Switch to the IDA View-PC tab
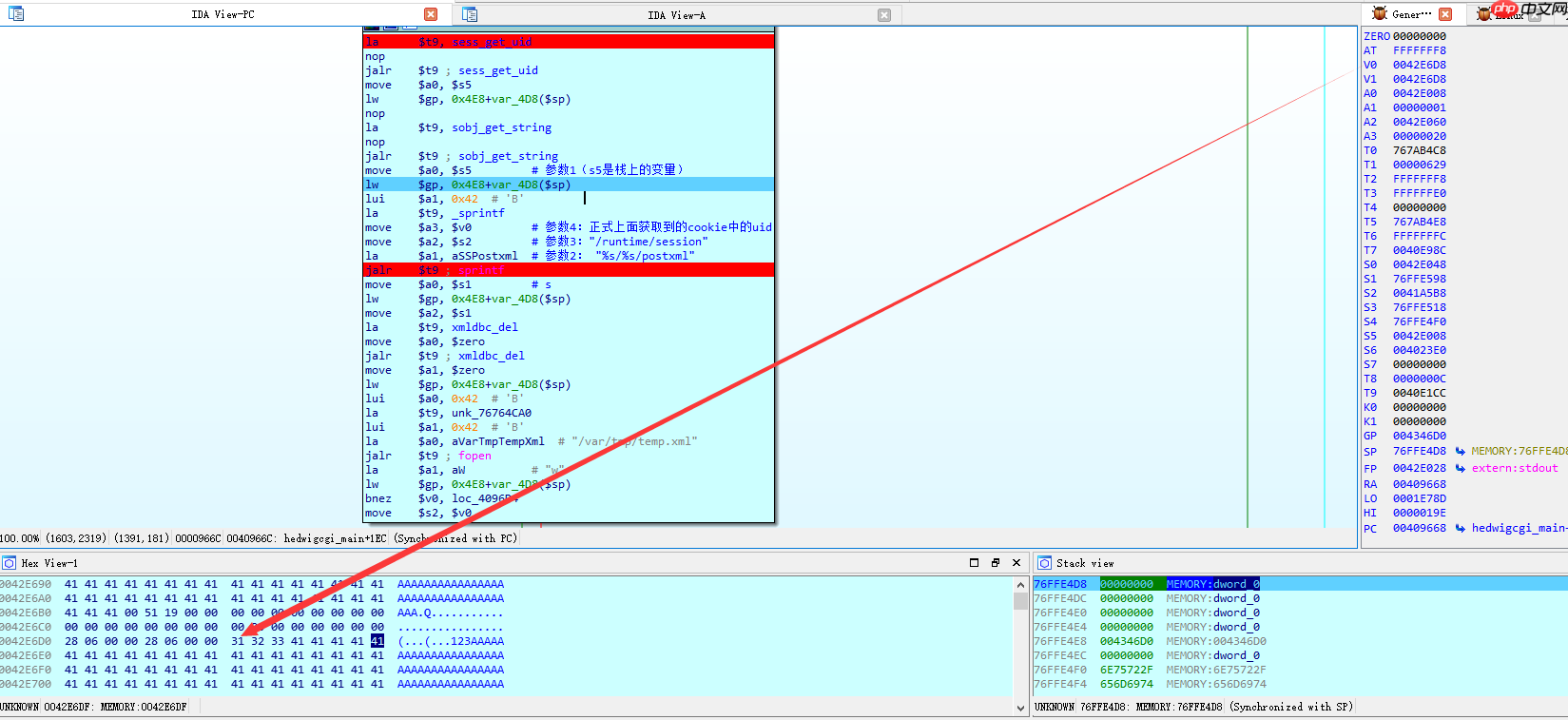The height and width of the screenshot is (720, 1568). click(223, 14)
